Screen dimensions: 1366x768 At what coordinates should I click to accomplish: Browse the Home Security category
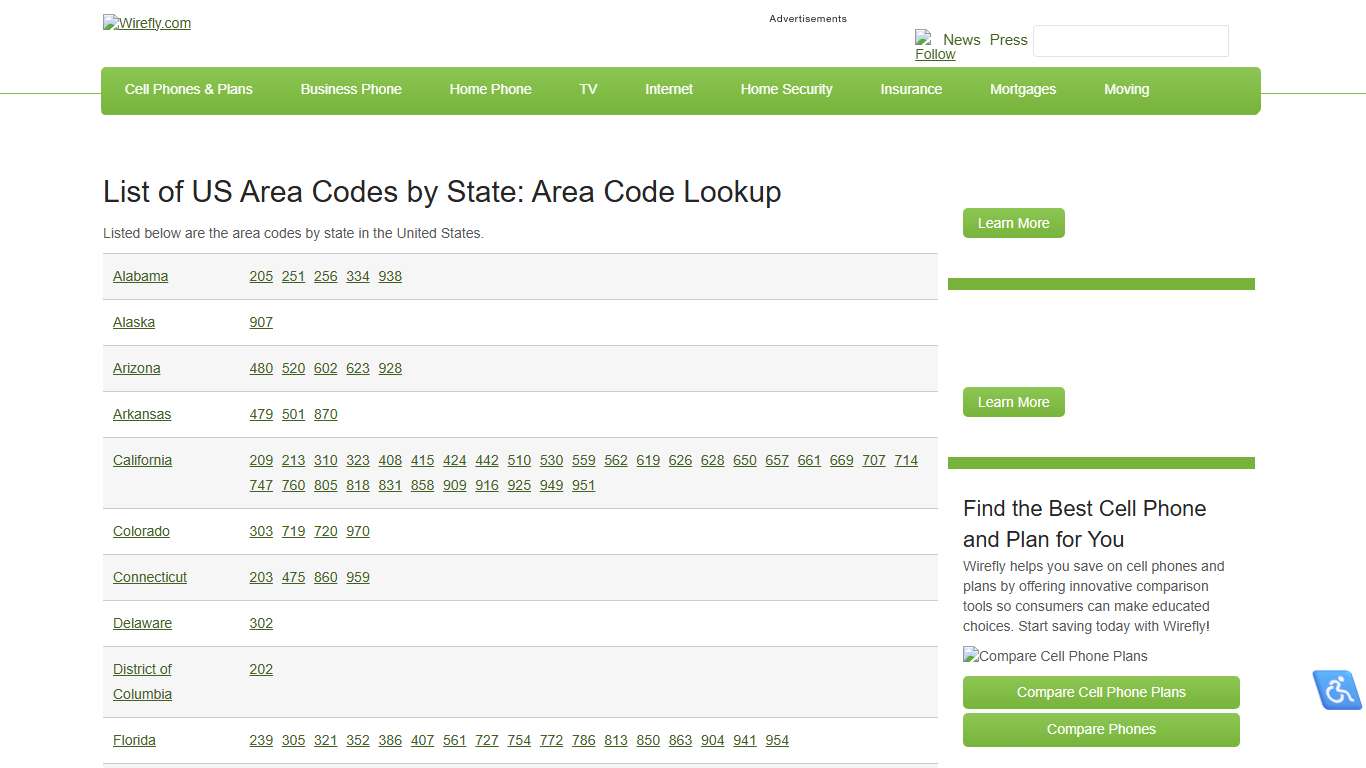click(786, 89)
